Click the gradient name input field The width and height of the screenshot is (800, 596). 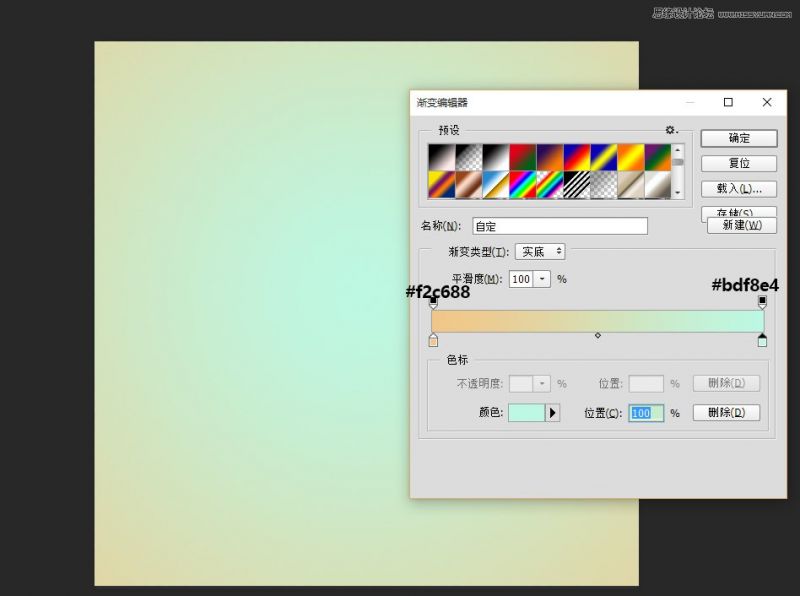(559, 226)
